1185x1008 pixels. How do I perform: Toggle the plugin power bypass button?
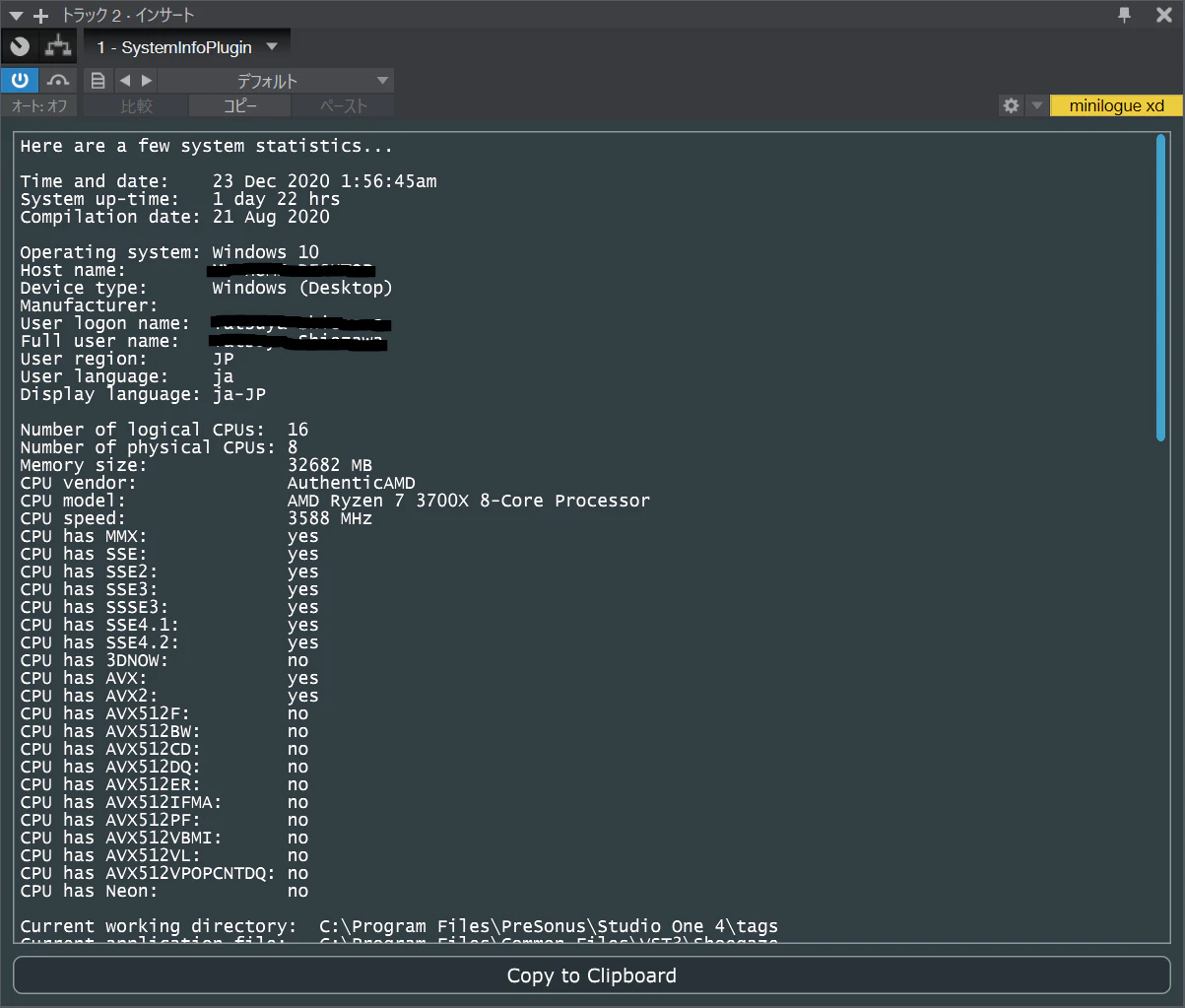point(20,80)
